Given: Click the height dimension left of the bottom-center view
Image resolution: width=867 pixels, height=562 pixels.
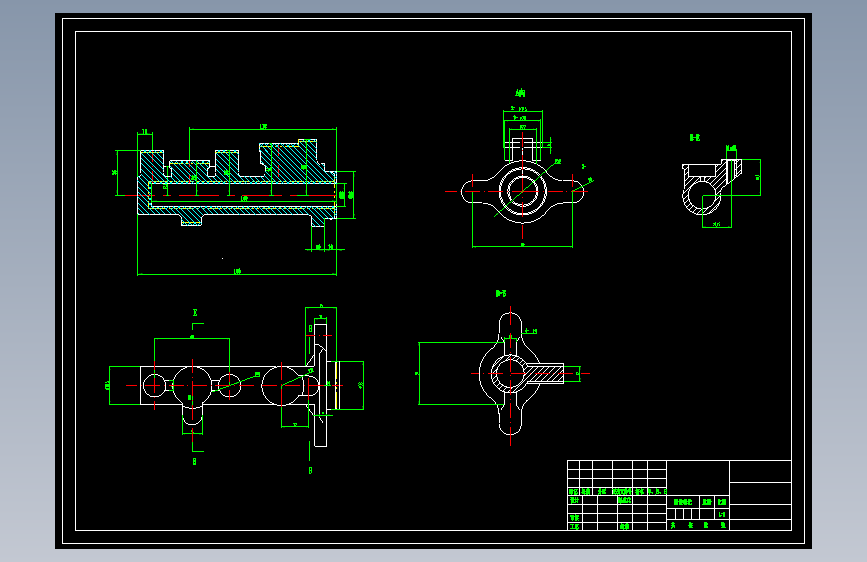Looking at the screenshot, I should point(417,373).
